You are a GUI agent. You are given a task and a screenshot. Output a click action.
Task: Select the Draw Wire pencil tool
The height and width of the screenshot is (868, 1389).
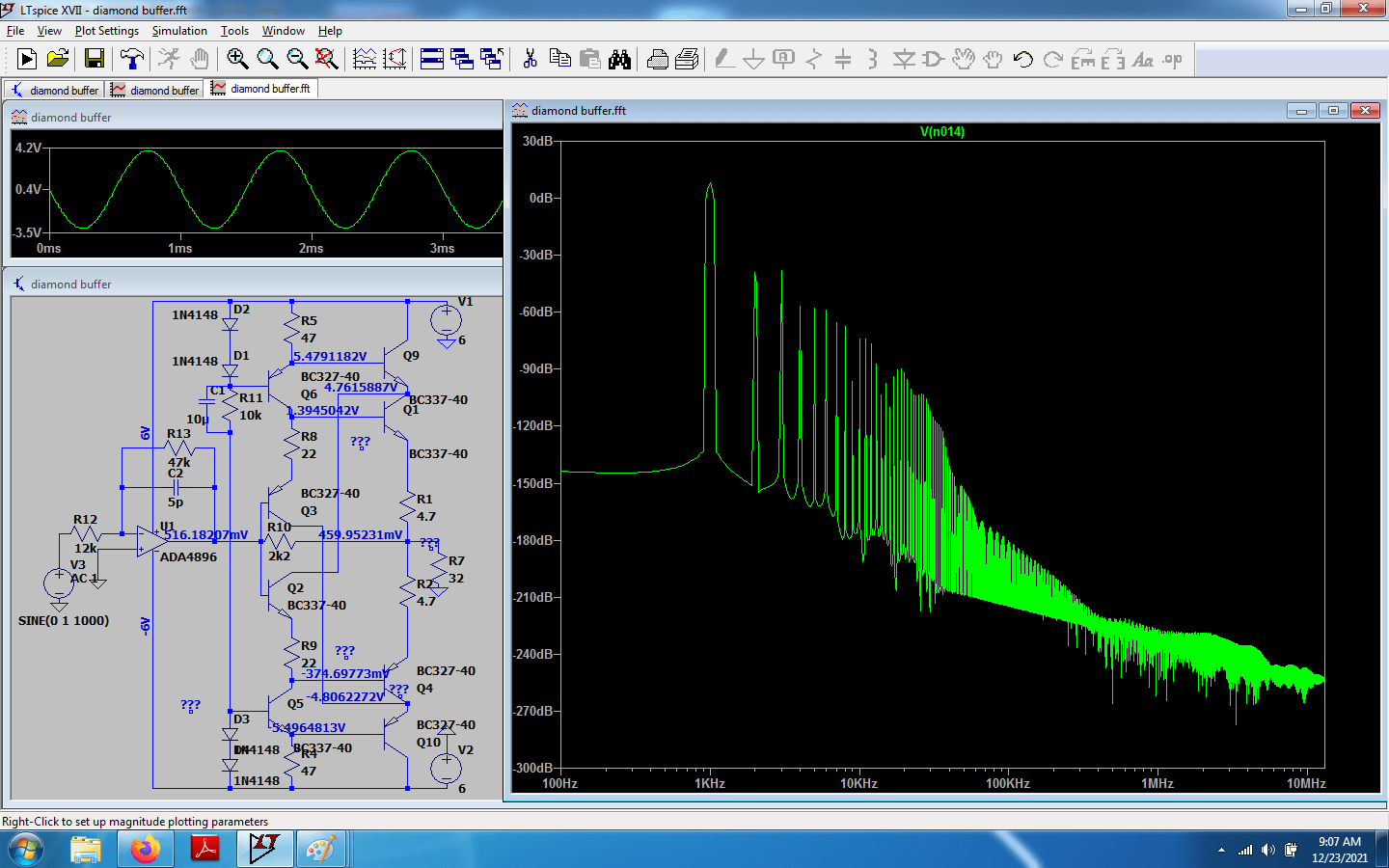tap(724, 60)
